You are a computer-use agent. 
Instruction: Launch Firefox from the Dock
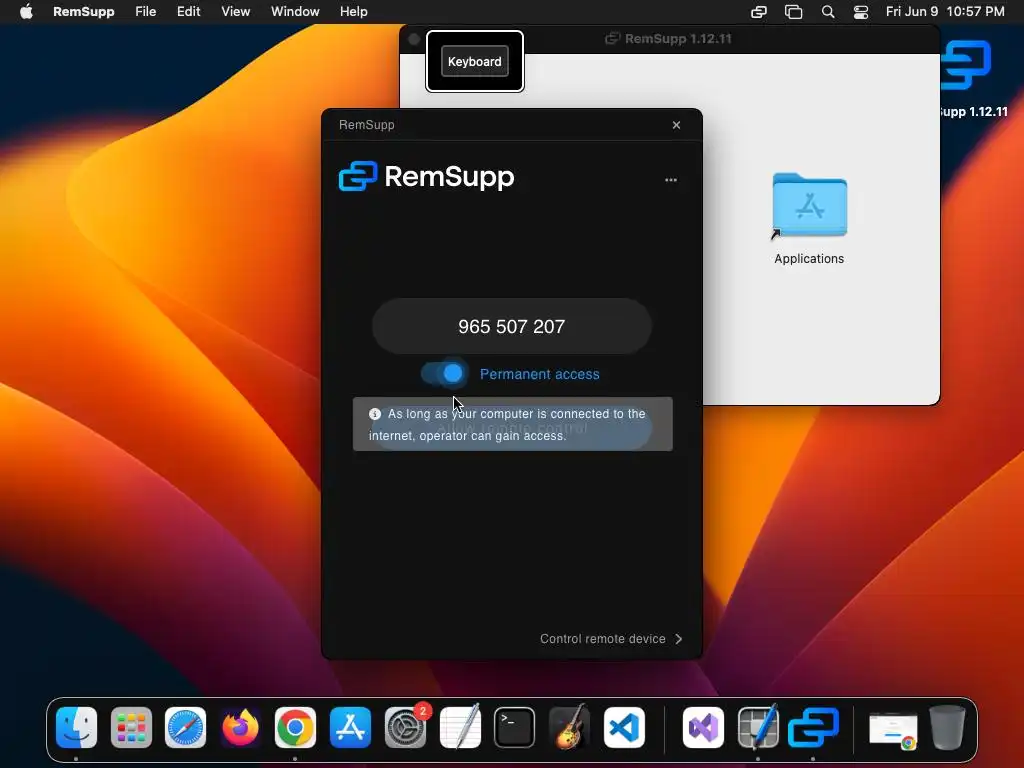click(240, 728)
